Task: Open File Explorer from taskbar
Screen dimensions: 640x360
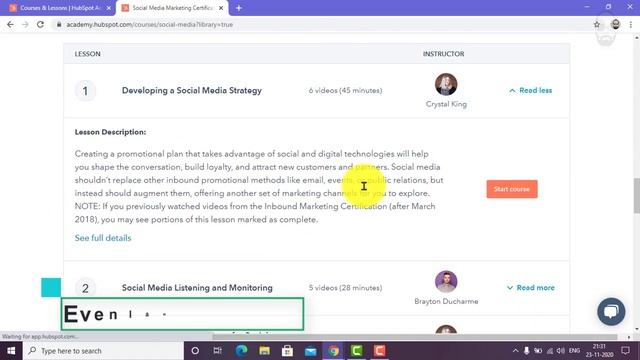Action: (264, 351)
